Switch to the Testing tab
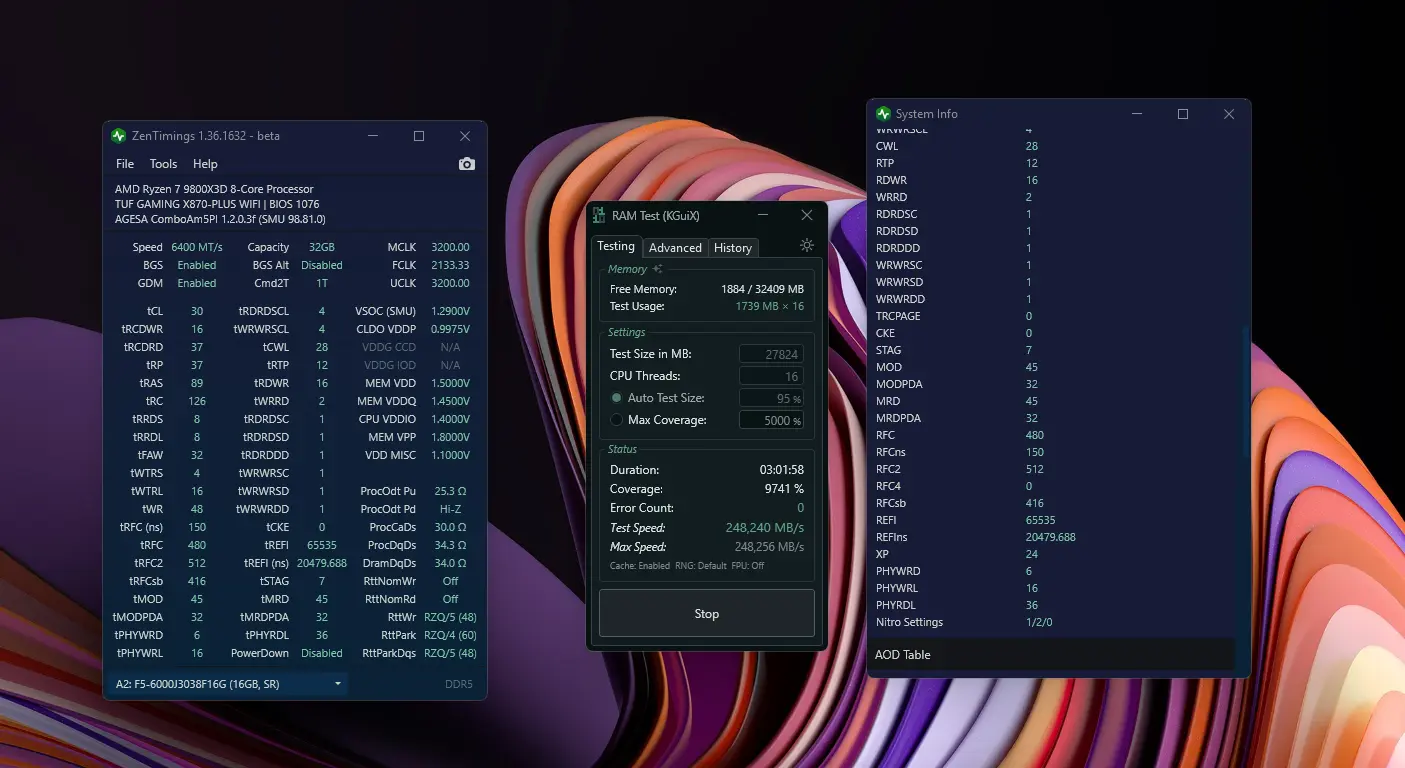 (616, 247)
